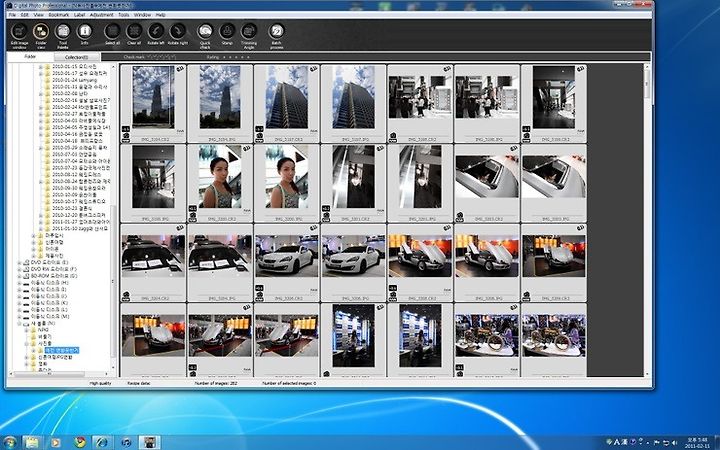Click the Clear all toolbar icon
Image resolution: width=720 pixels, height=450 pixels.
coord(134,34)
